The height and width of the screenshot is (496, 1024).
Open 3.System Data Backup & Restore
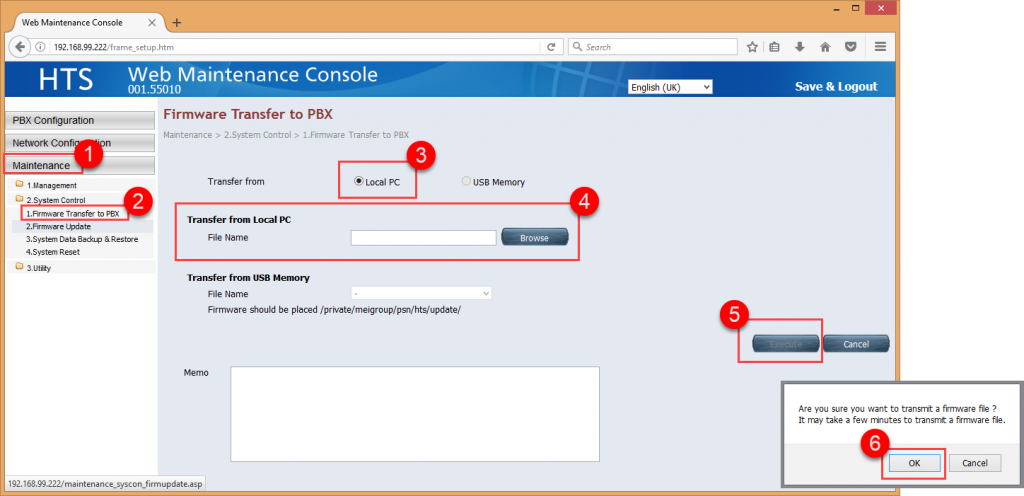click(82, 240)
